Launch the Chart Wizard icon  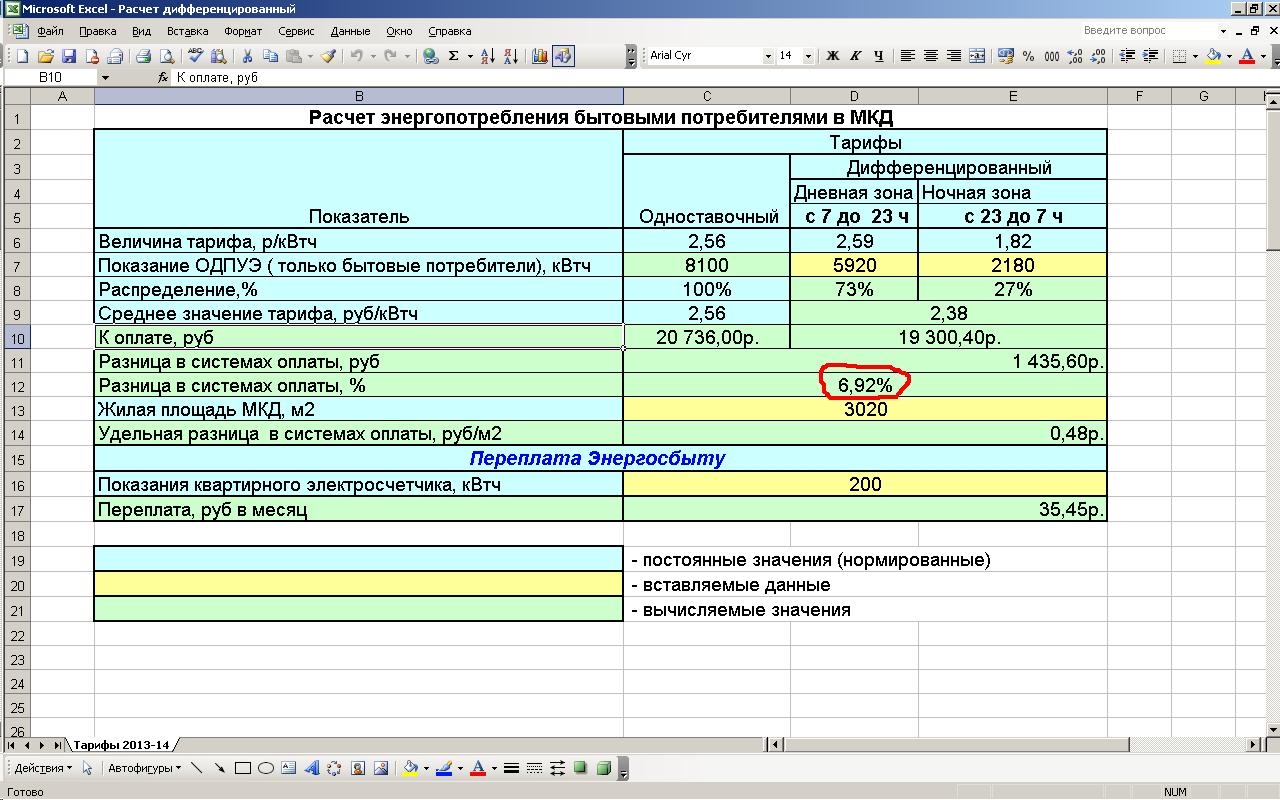tap(540, 56)
